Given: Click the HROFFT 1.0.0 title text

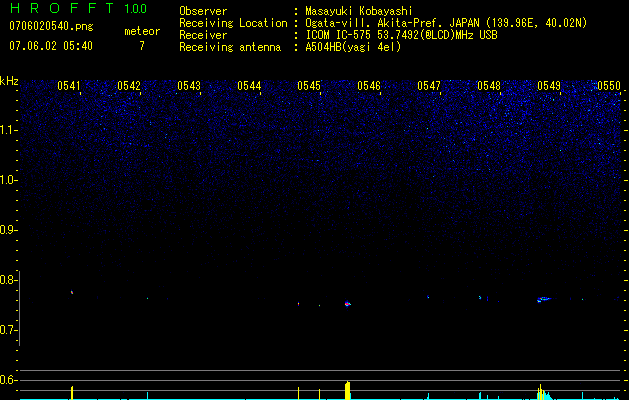Looking at the screenshot, I should pyautogui.click(x=78, y=8).
